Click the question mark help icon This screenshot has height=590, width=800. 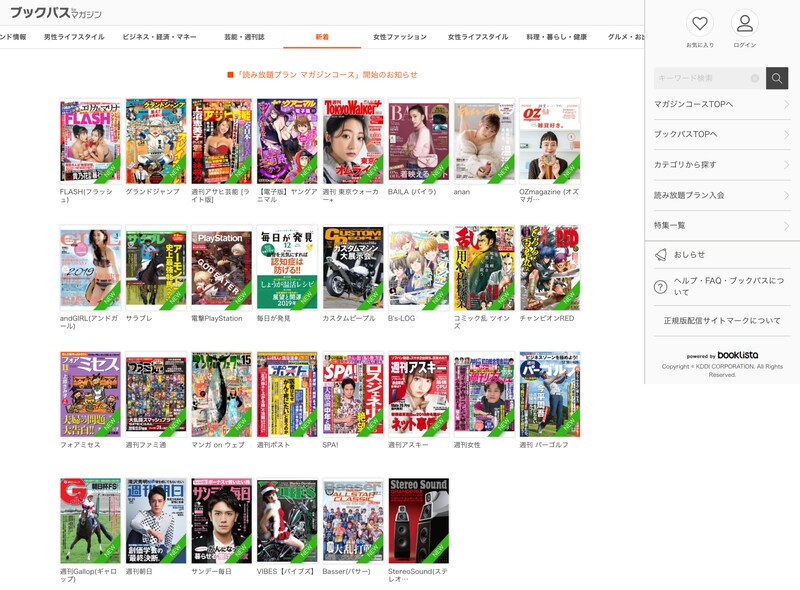[660, 287]
